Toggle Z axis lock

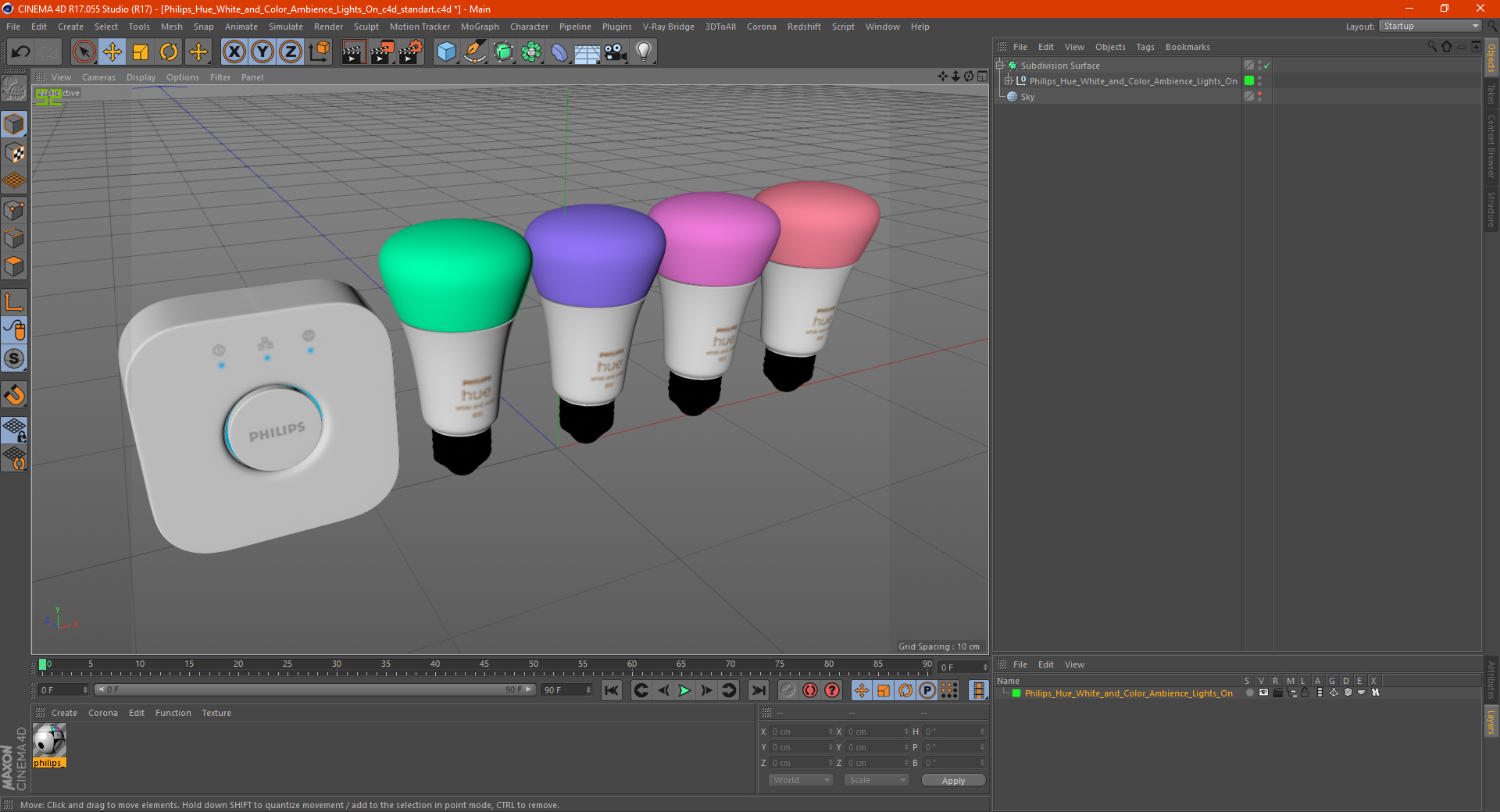click(x=291, y=52)
